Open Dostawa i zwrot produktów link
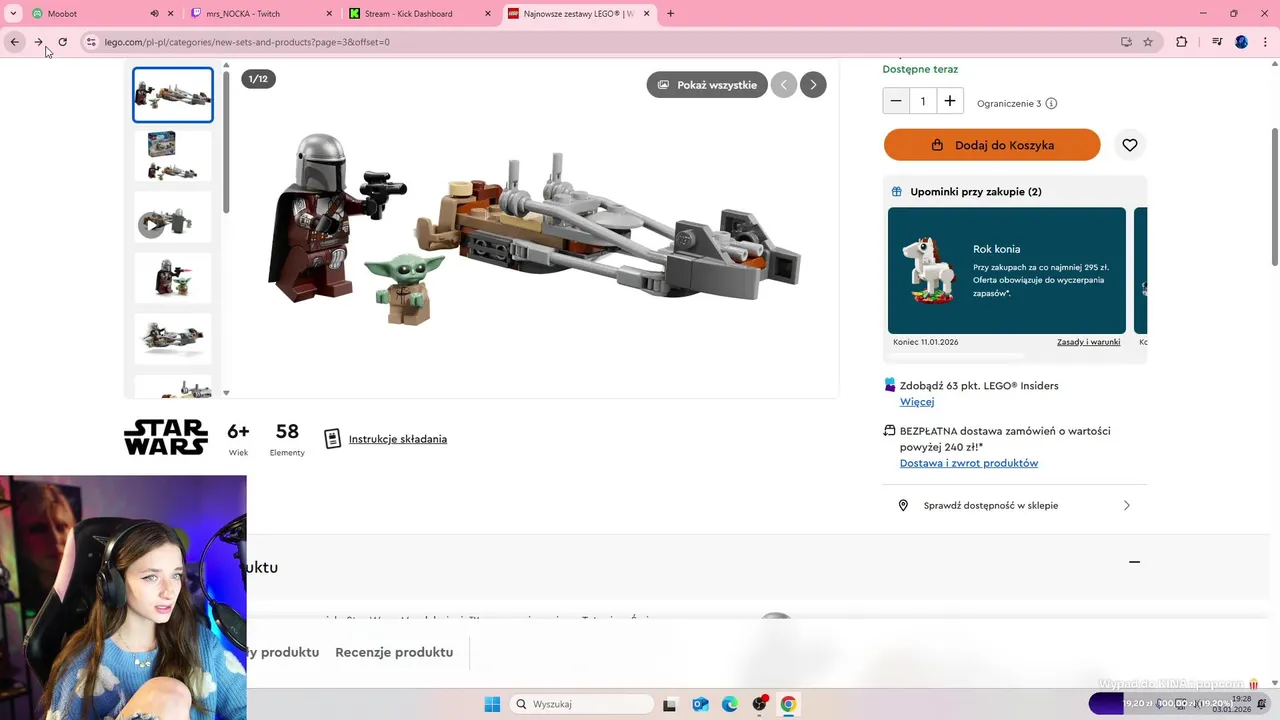This screenshot has height=720, width=1280. click(969, 463)
